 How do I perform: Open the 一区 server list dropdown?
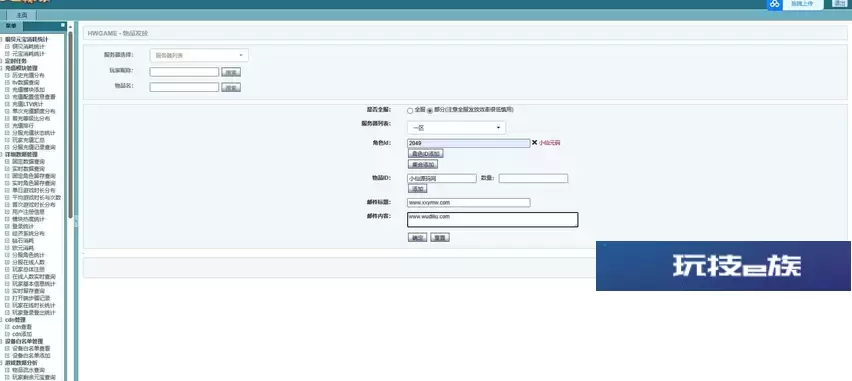click(456, 128)
